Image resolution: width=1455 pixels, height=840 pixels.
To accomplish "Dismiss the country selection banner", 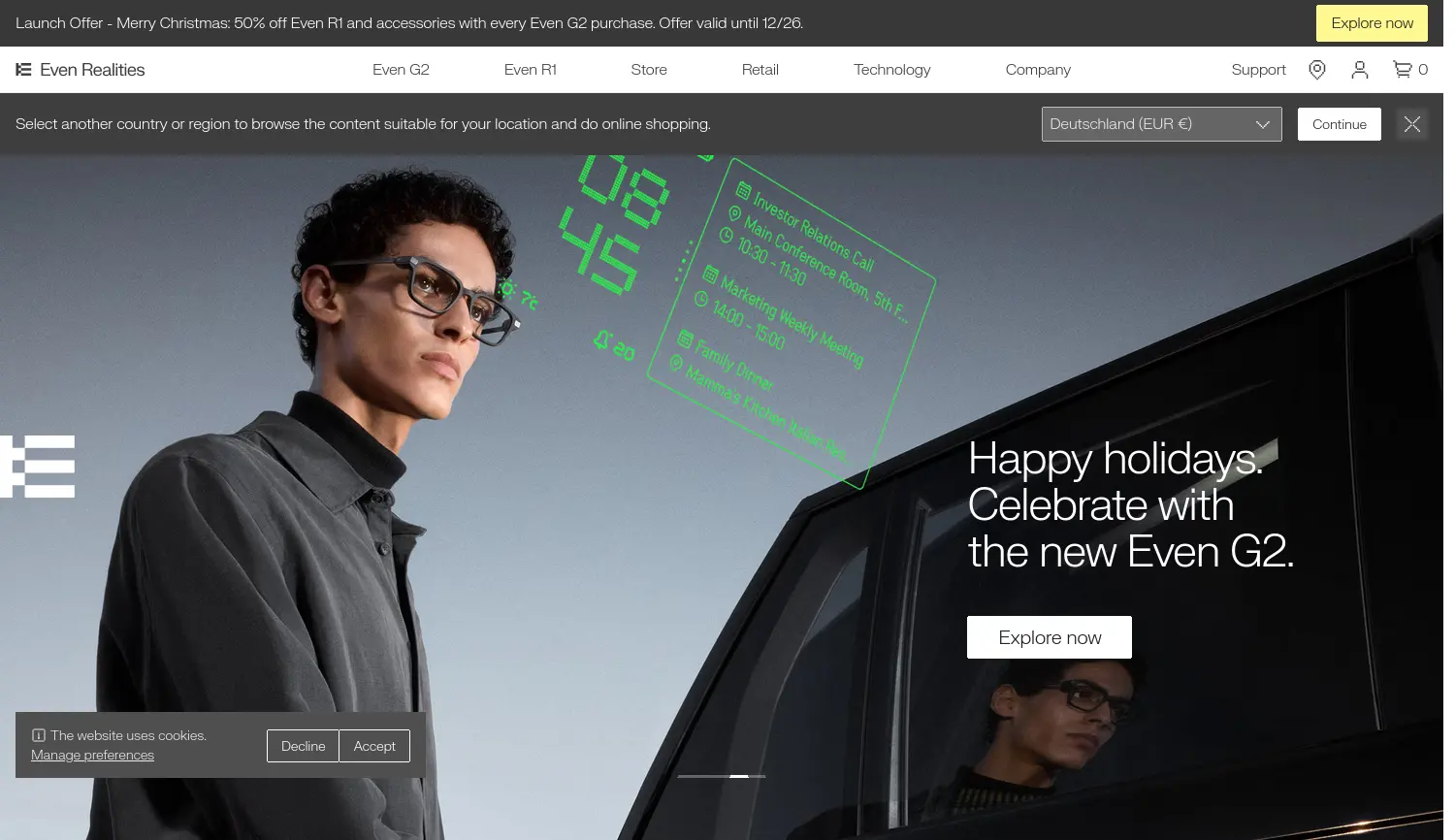I will click(x=1412, y=123).
